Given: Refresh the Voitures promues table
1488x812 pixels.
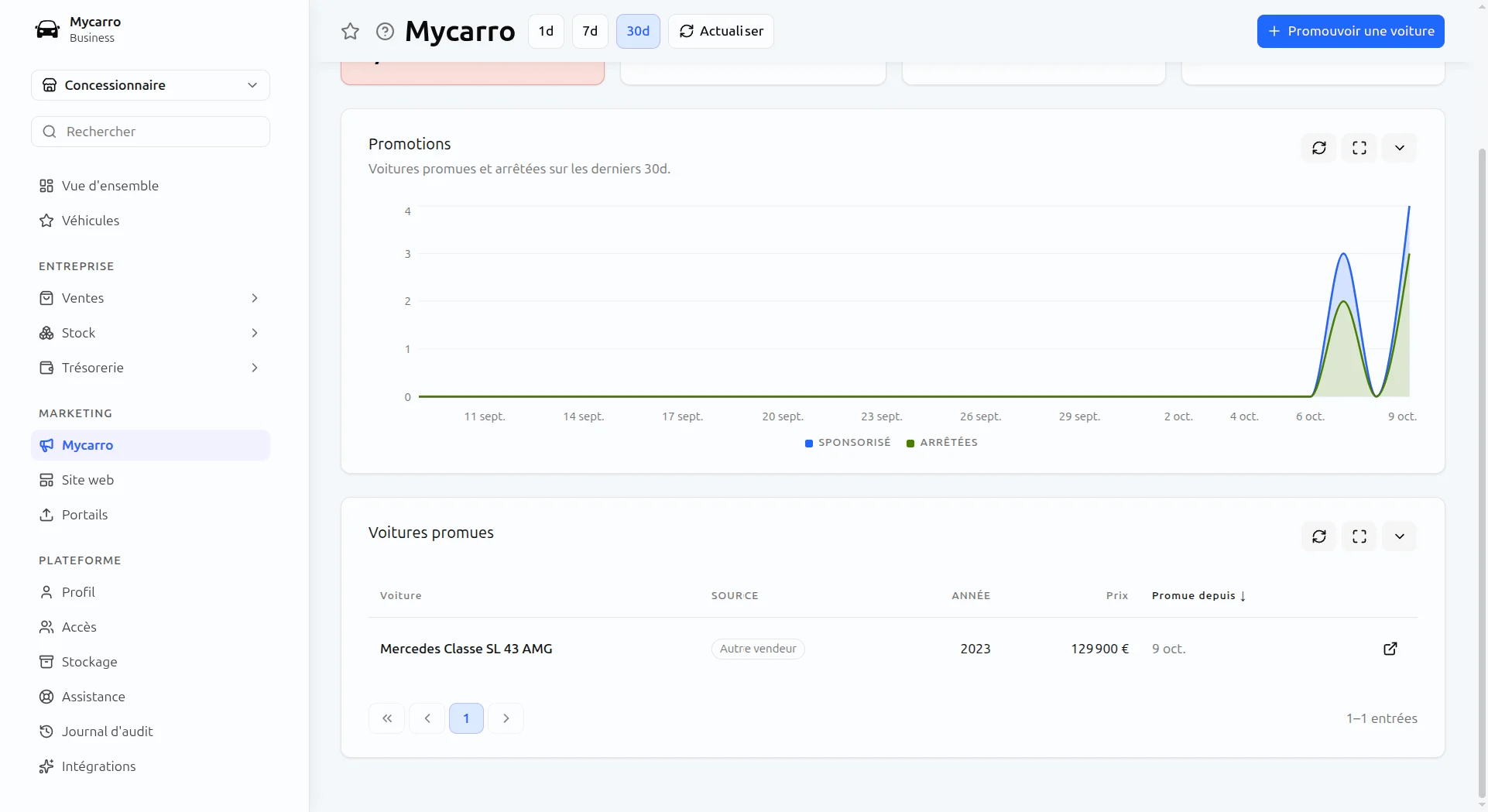Looking at the screenshot, I should [1319, 536].
